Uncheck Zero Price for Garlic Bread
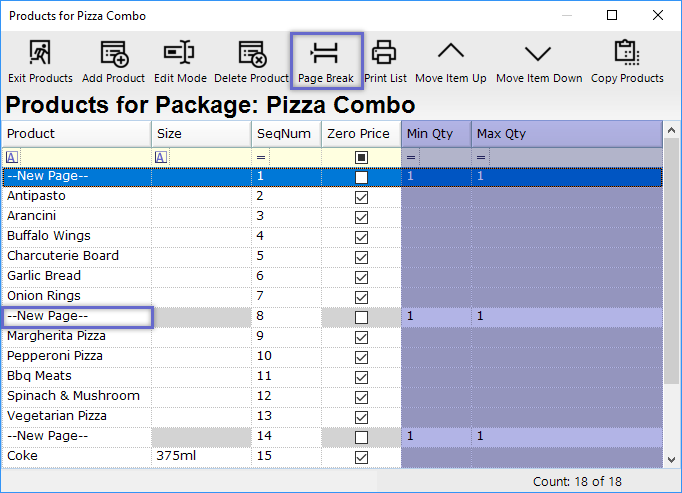682x493 pixels. 361,277
